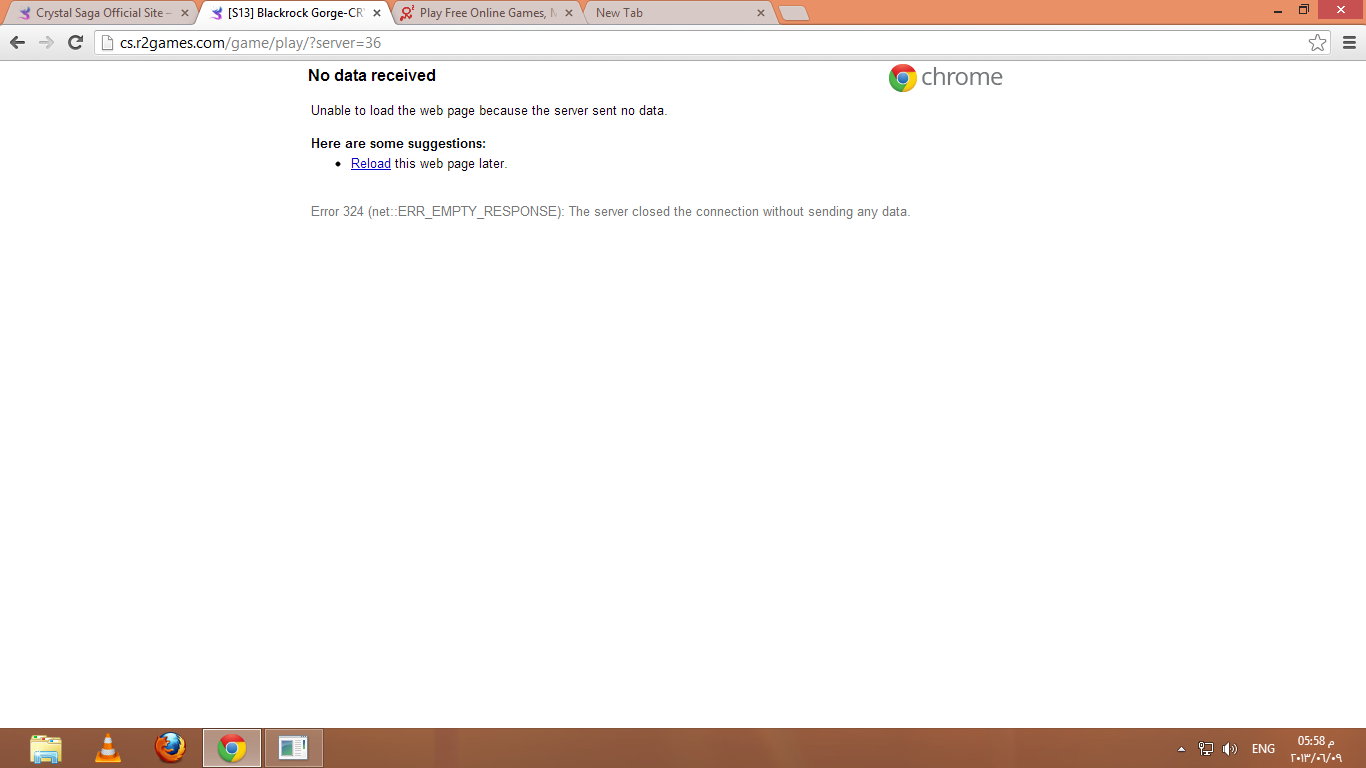This screenshot has height=768, width=1366.
Task: Click the Chrome taskbar icon
Action: 232,748
